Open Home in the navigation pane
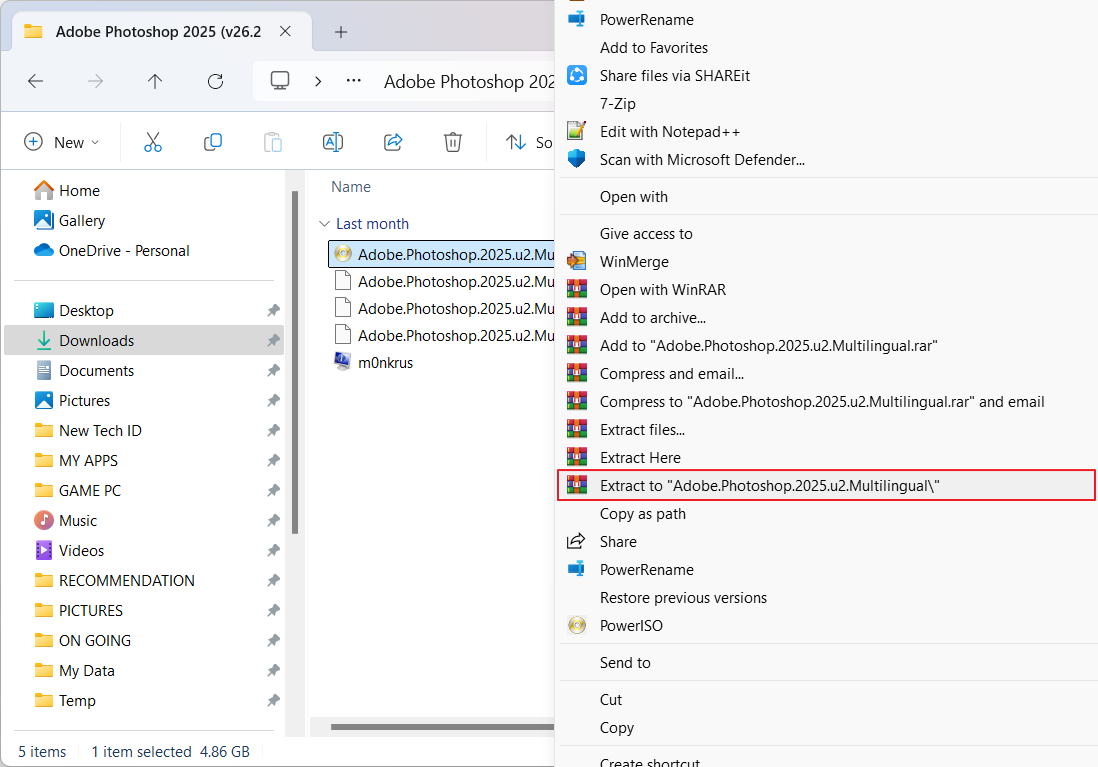The width and height of the screenshot is (1098, 767). click(67, 191)
